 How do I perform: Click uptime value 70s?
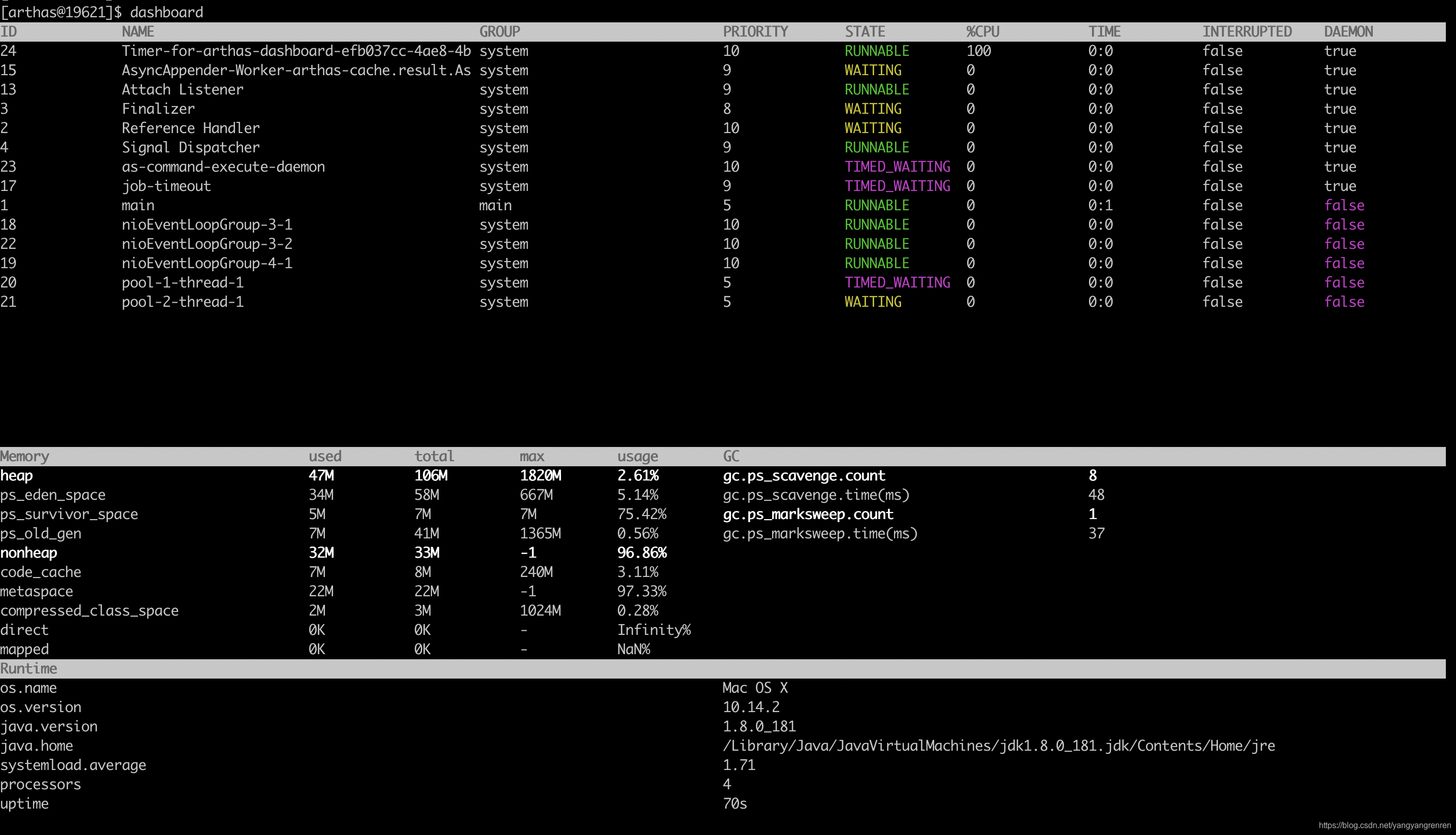pyautogui.click(x=735, y=804)
